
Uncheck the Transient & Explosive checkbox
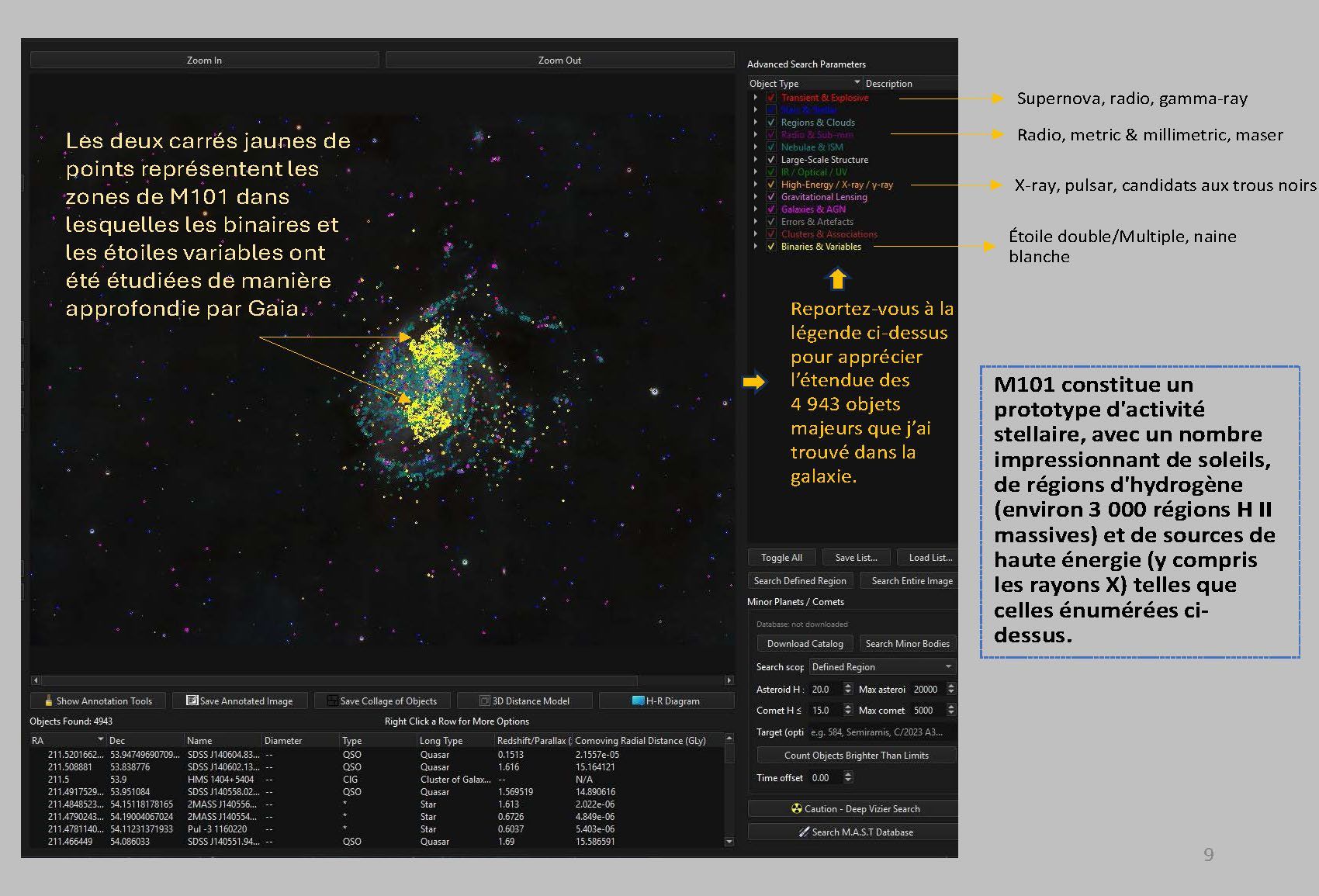[771, 98]
